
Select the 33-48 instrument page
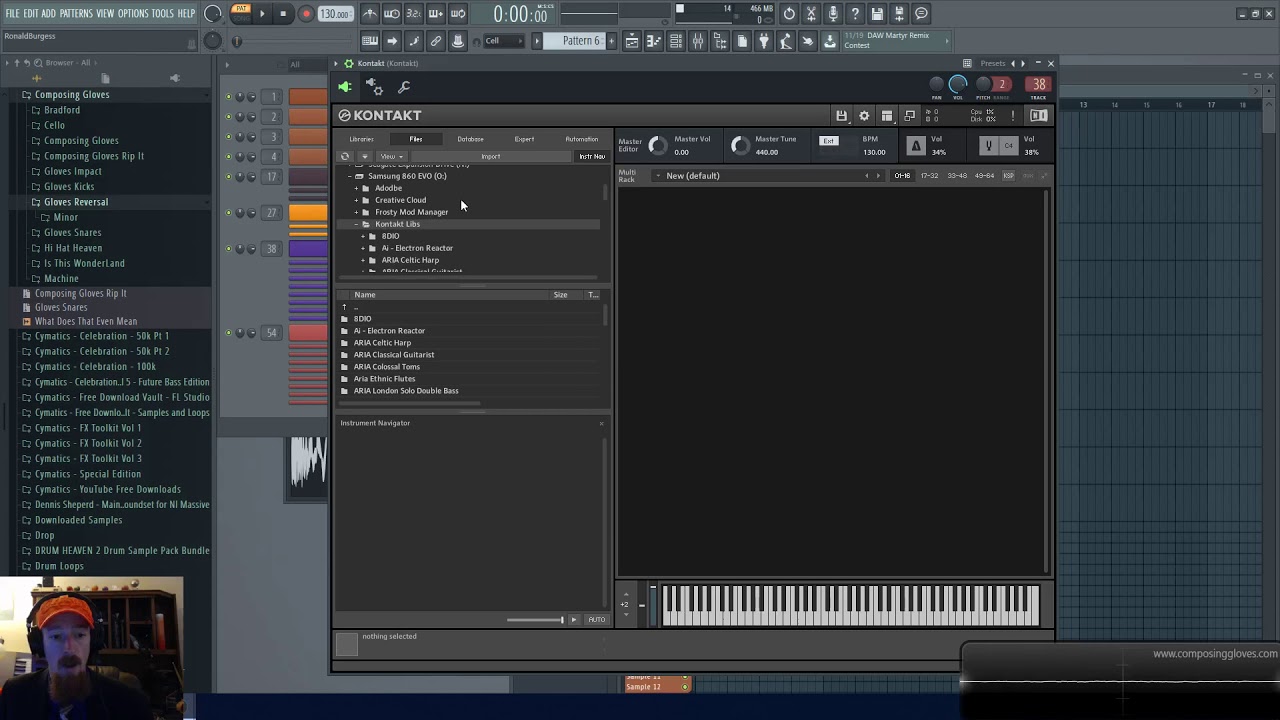[957, 176]
